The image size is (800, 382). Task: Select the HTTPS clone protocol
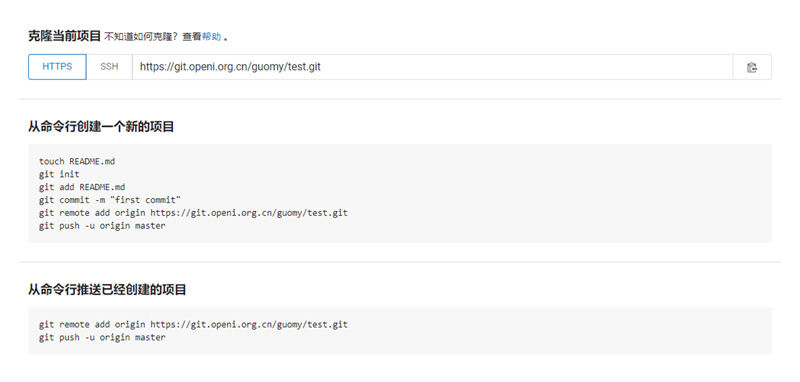[x=57, y=67]
